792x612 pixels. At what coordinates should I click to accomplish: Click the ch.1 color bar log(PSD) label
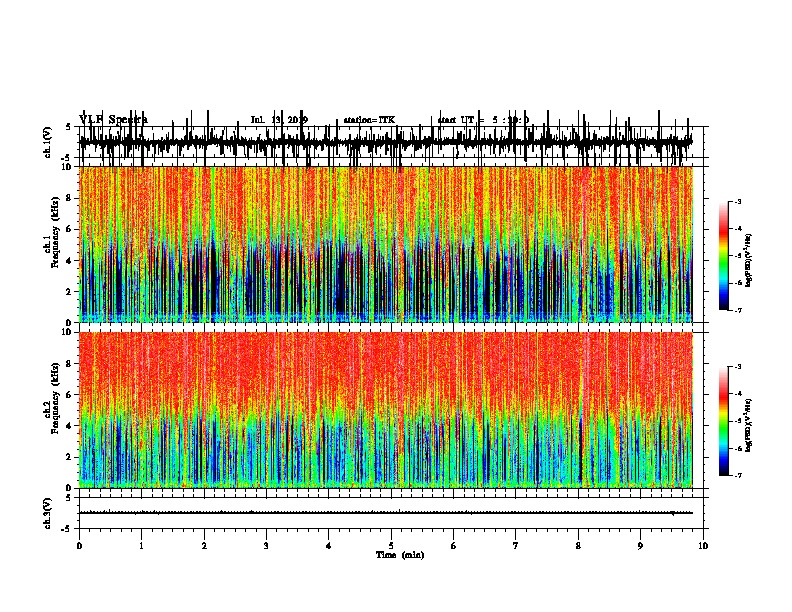tap(749, 261)
